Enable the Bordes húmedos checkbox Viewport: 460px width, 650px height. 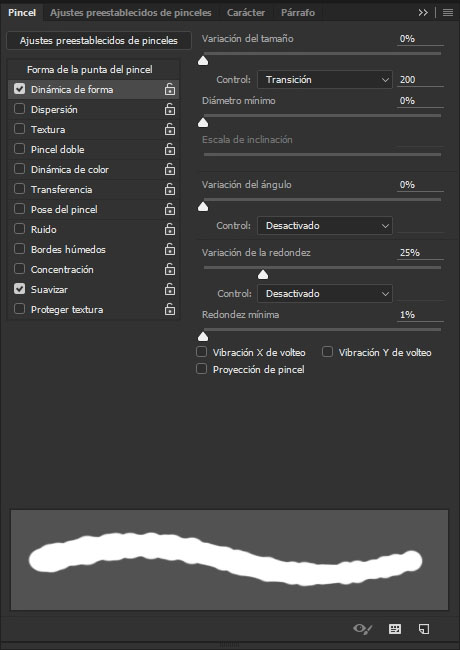(x=19, y=249)
